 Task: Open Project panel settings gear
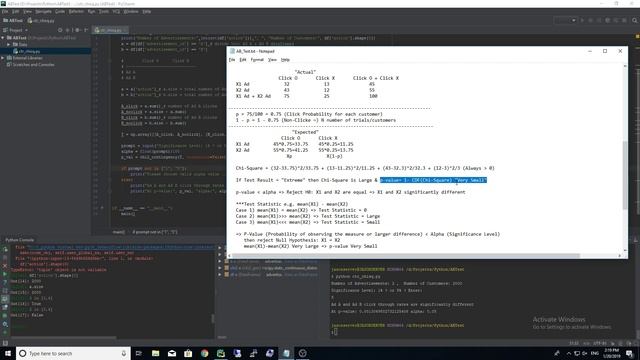(77, 30)
